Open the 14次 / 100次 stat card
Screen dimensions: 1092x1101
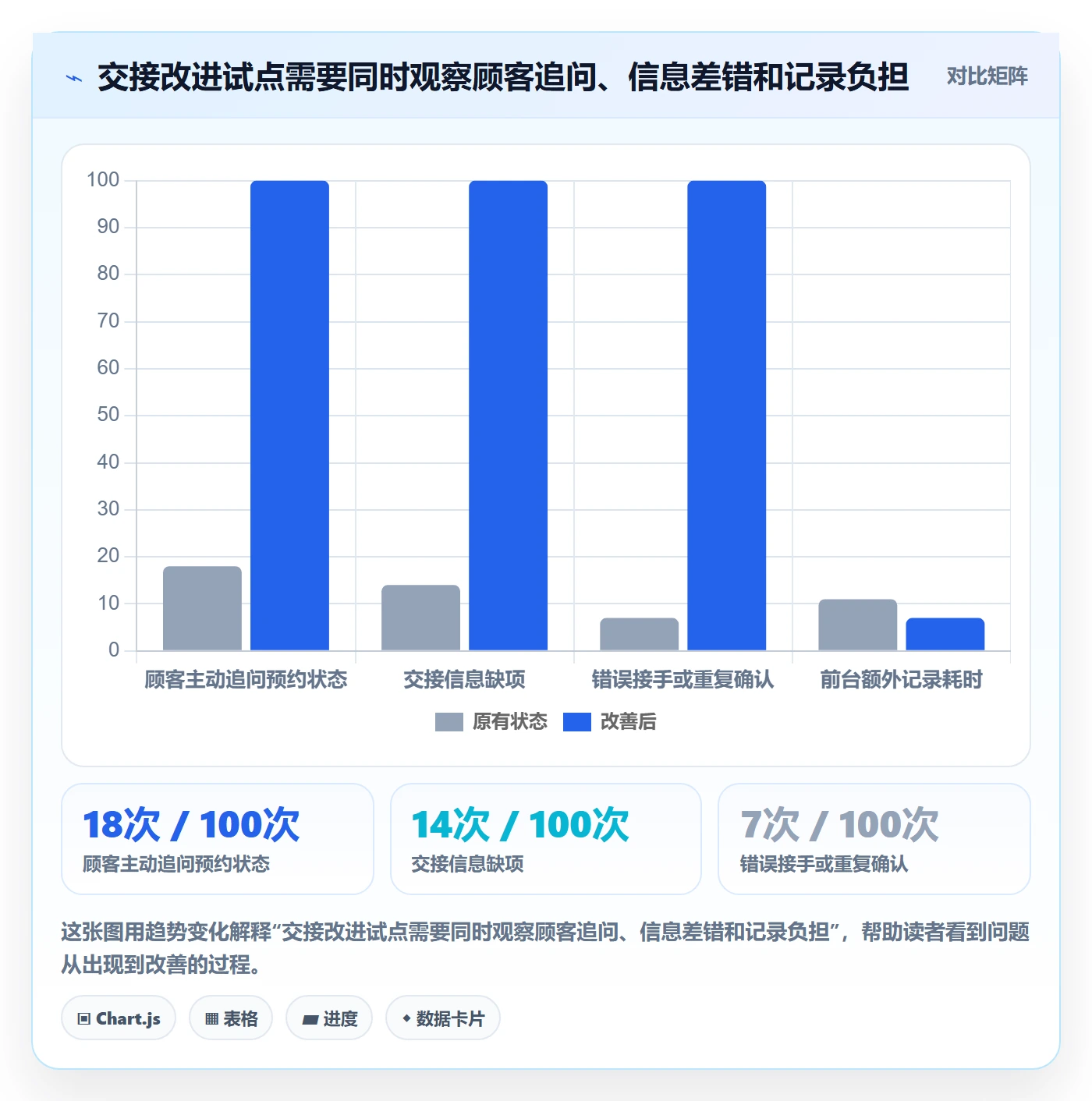546,838
